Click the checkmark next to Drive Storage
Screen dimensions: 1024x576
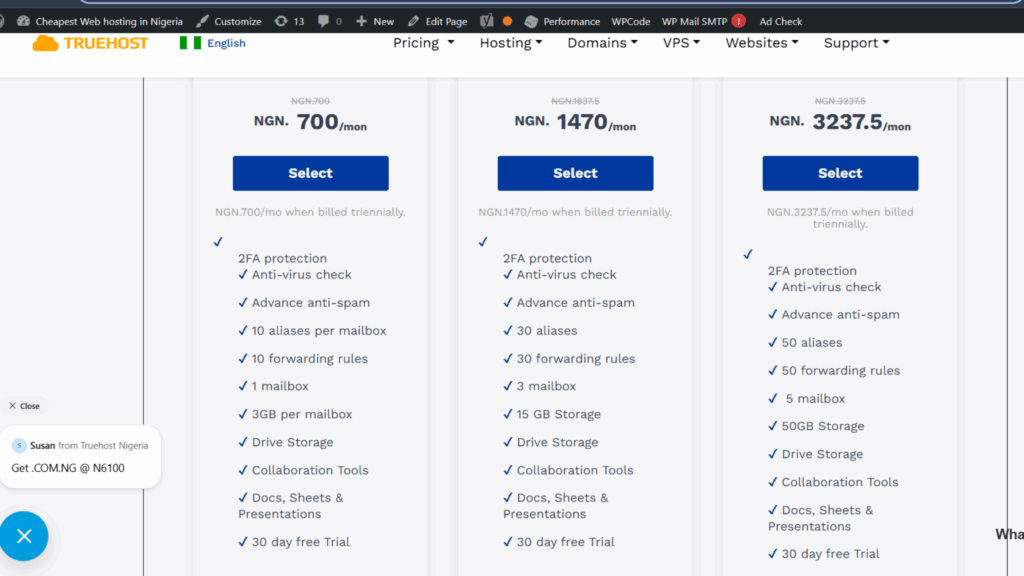coord(242,441)
